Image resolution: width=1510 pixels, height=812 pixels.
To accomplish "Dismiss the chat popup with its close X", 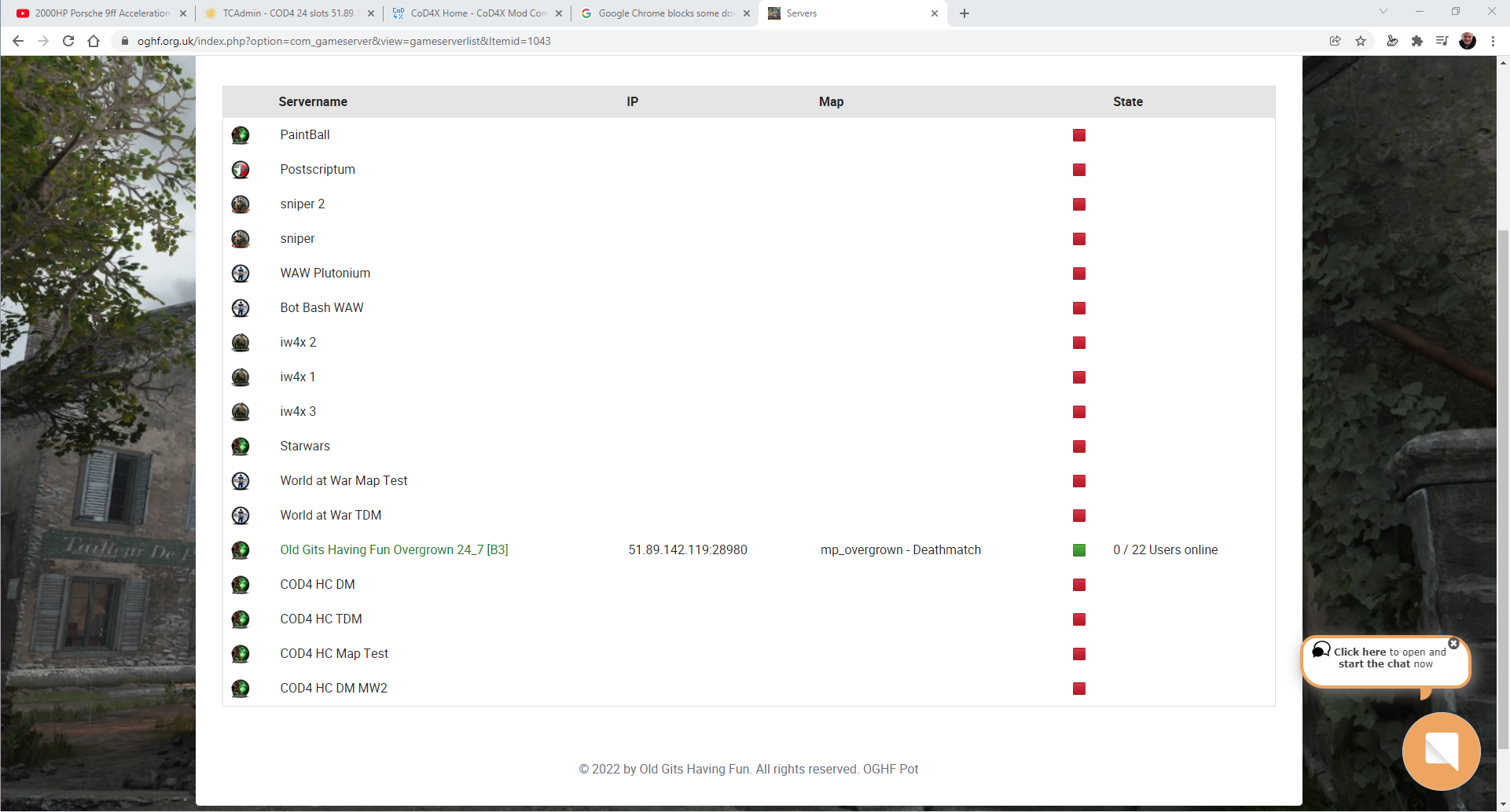I will pos(1453,643).
